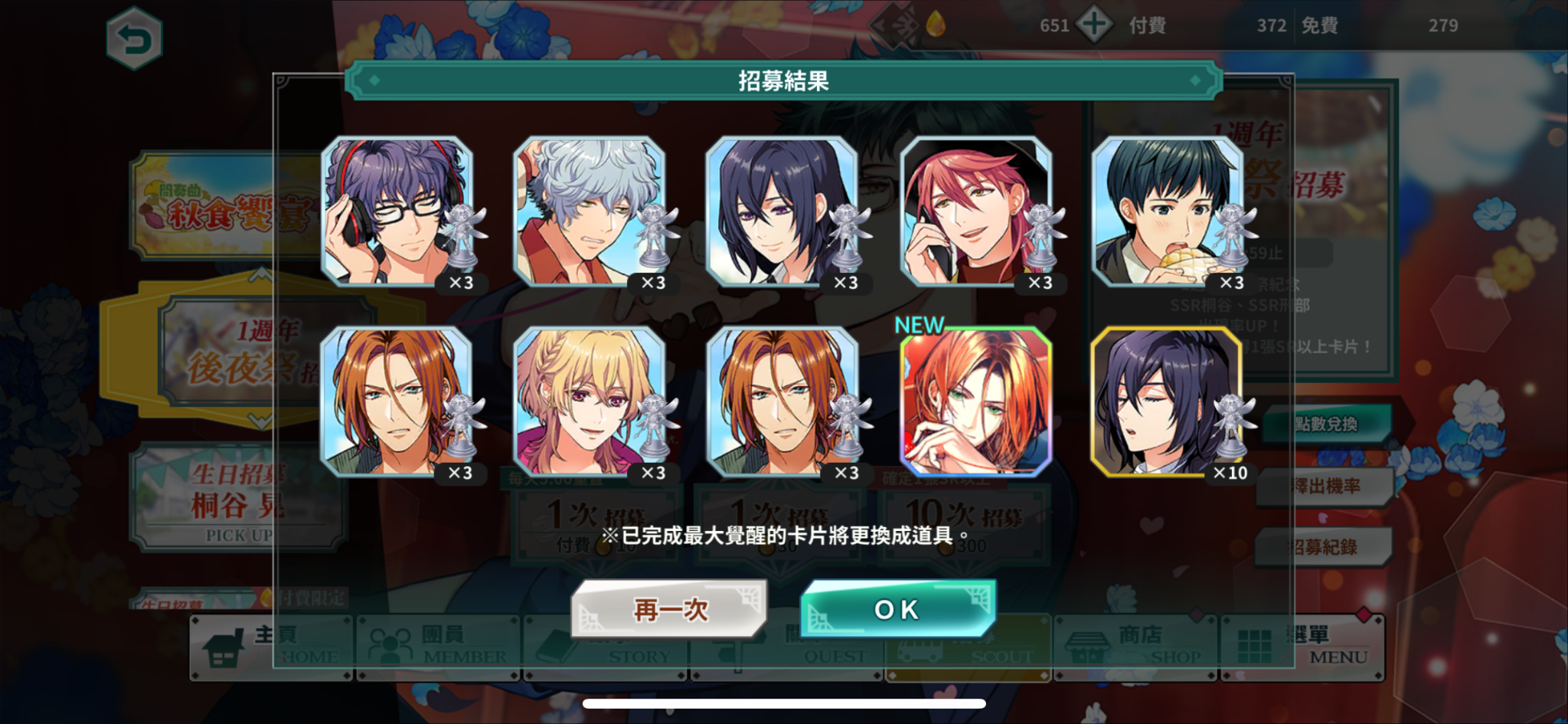Open the 招募紀錄 recruitment history button
Viewport: 1568px width, 724px height.
(1323, 546)
